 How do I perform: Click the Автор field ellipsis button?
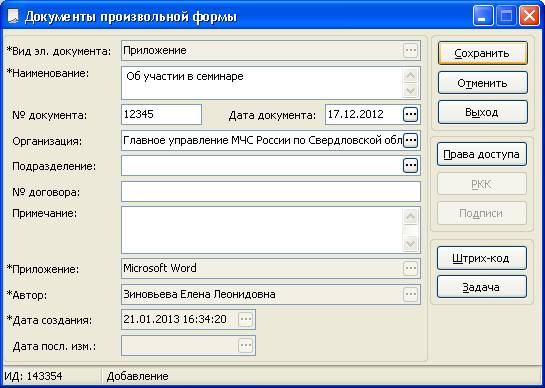410,294
